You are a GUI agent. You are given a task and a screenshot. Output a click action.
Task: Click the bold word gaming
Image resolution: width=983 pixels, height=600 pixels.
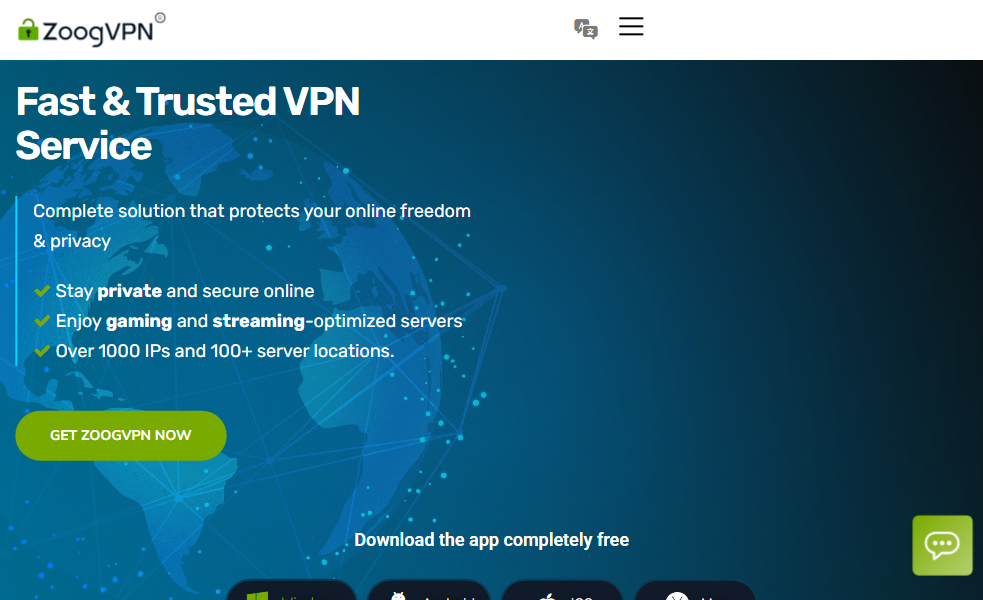tap(138, 321)
